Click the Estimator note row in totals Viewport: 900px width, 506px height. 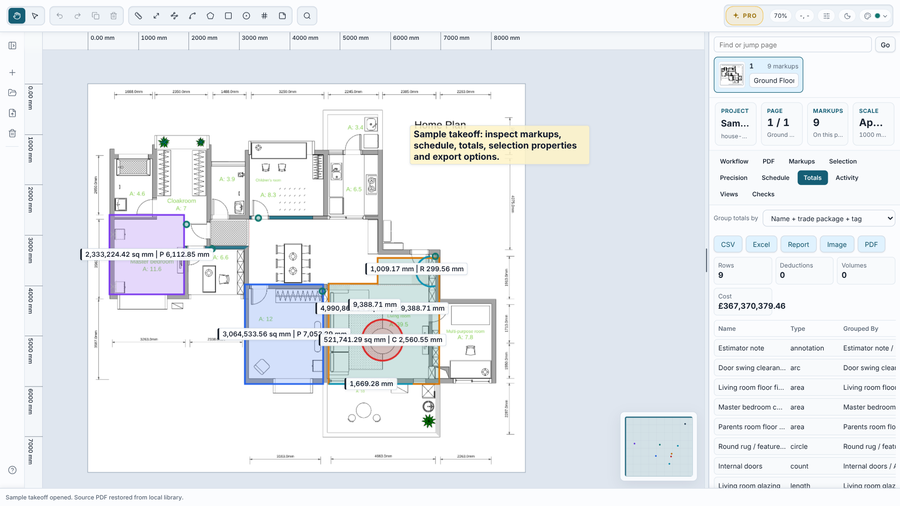coord(805,348)
